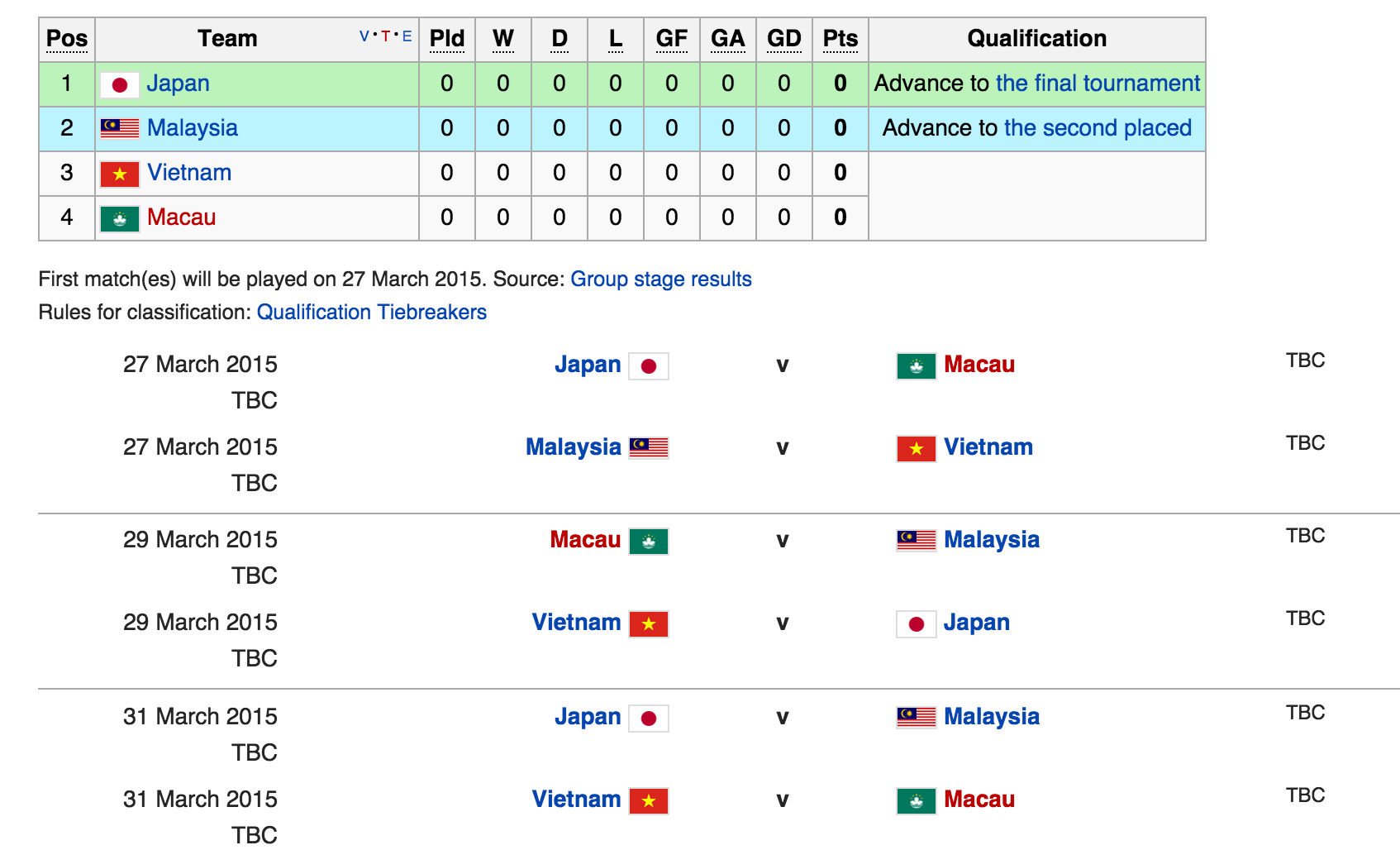Viewport: 1400px width, 850px height.
Task: Click Macau's flag in the 27 March fixture
Action: 916,365
